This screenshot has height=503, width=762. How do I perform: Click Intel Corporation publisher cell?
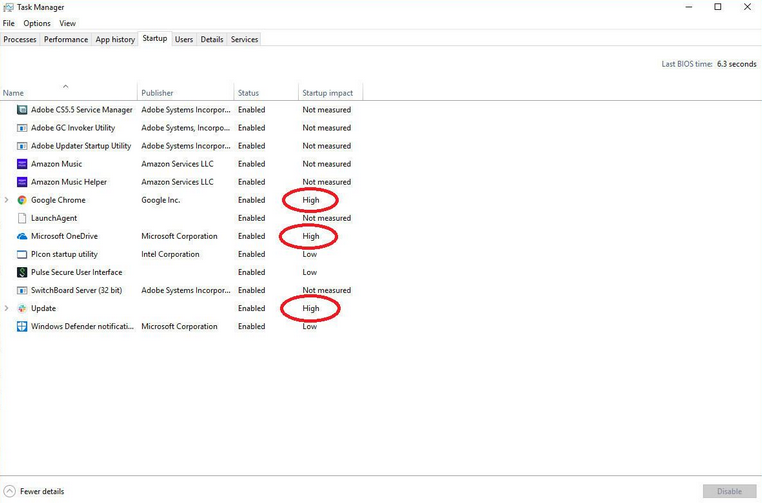170,254
